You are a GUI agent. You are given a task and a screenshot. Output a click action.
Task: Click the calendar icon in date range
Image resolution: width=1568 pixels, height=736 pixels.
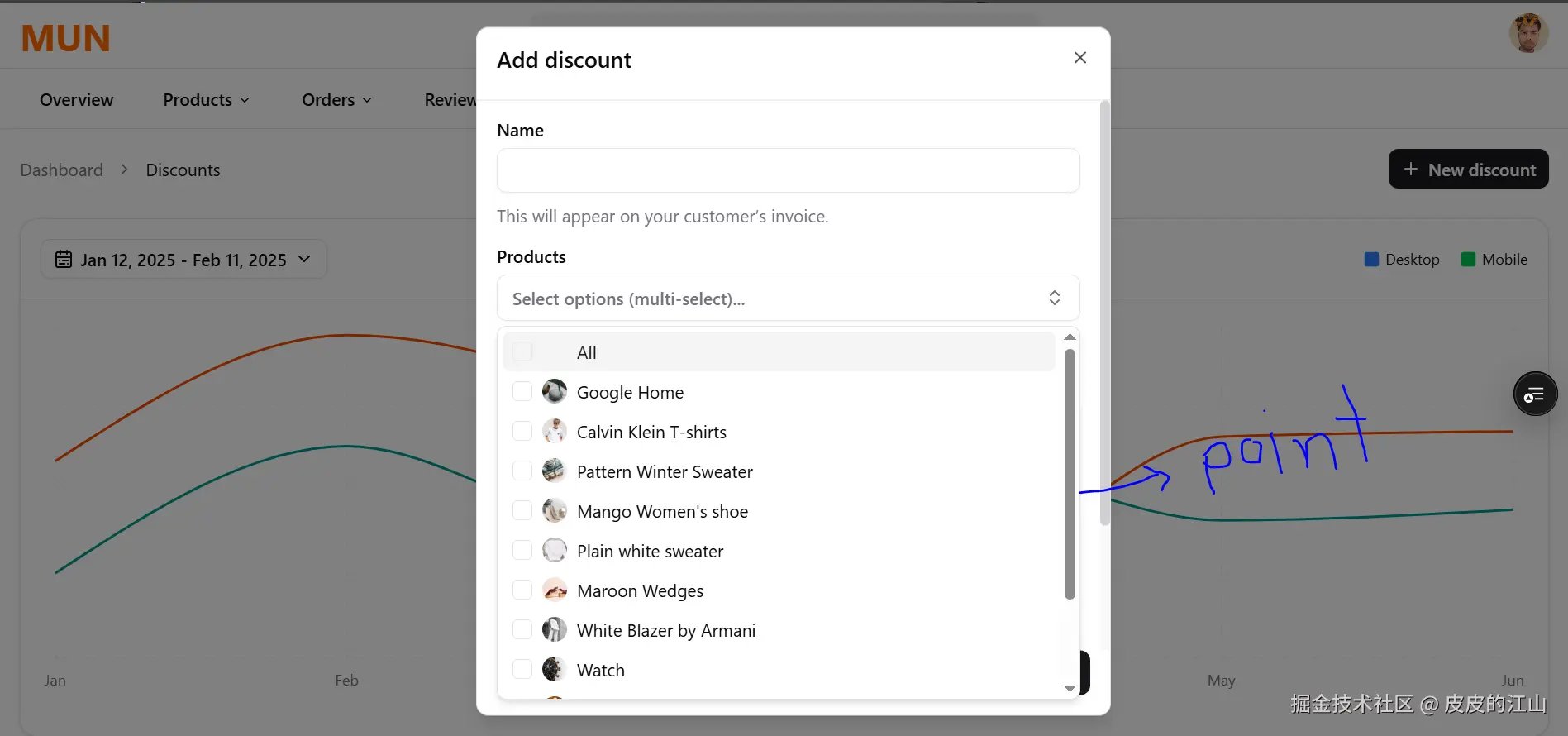[x=64, y=260]
